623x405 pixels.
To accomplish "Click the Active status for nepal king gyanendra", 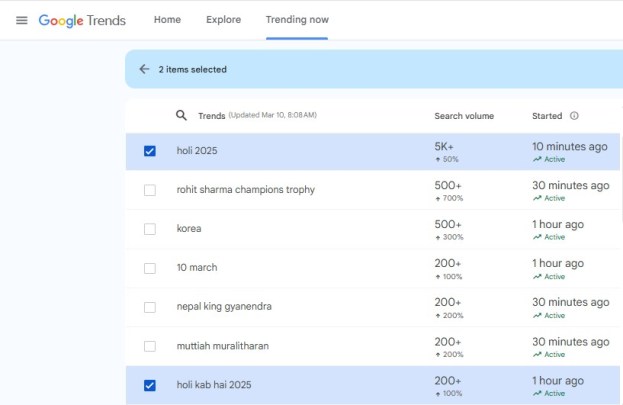I will [x=555, y=316].
